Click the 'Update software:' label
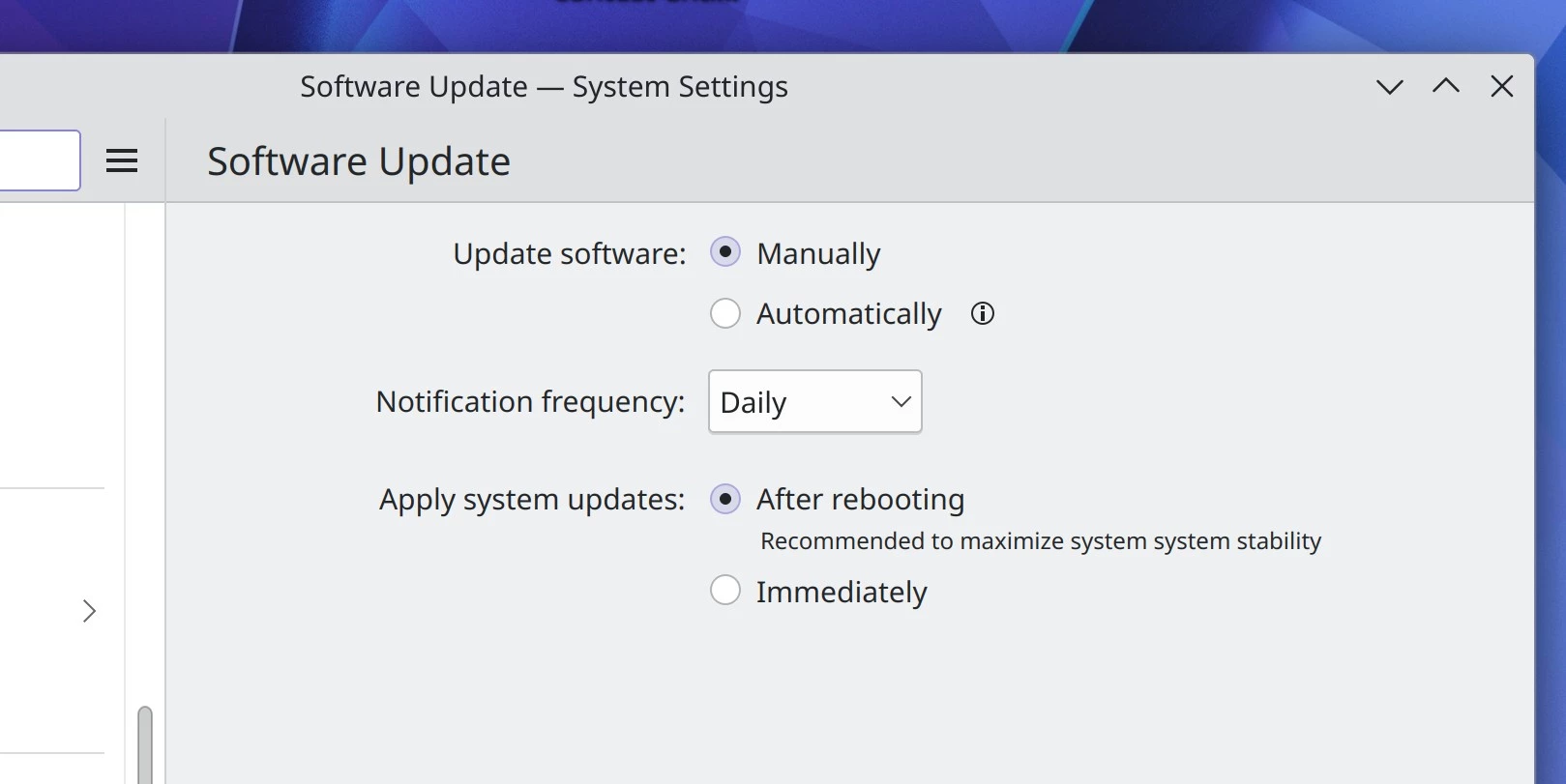Viewport: 1566px width, 784px height. coord(570,253)
